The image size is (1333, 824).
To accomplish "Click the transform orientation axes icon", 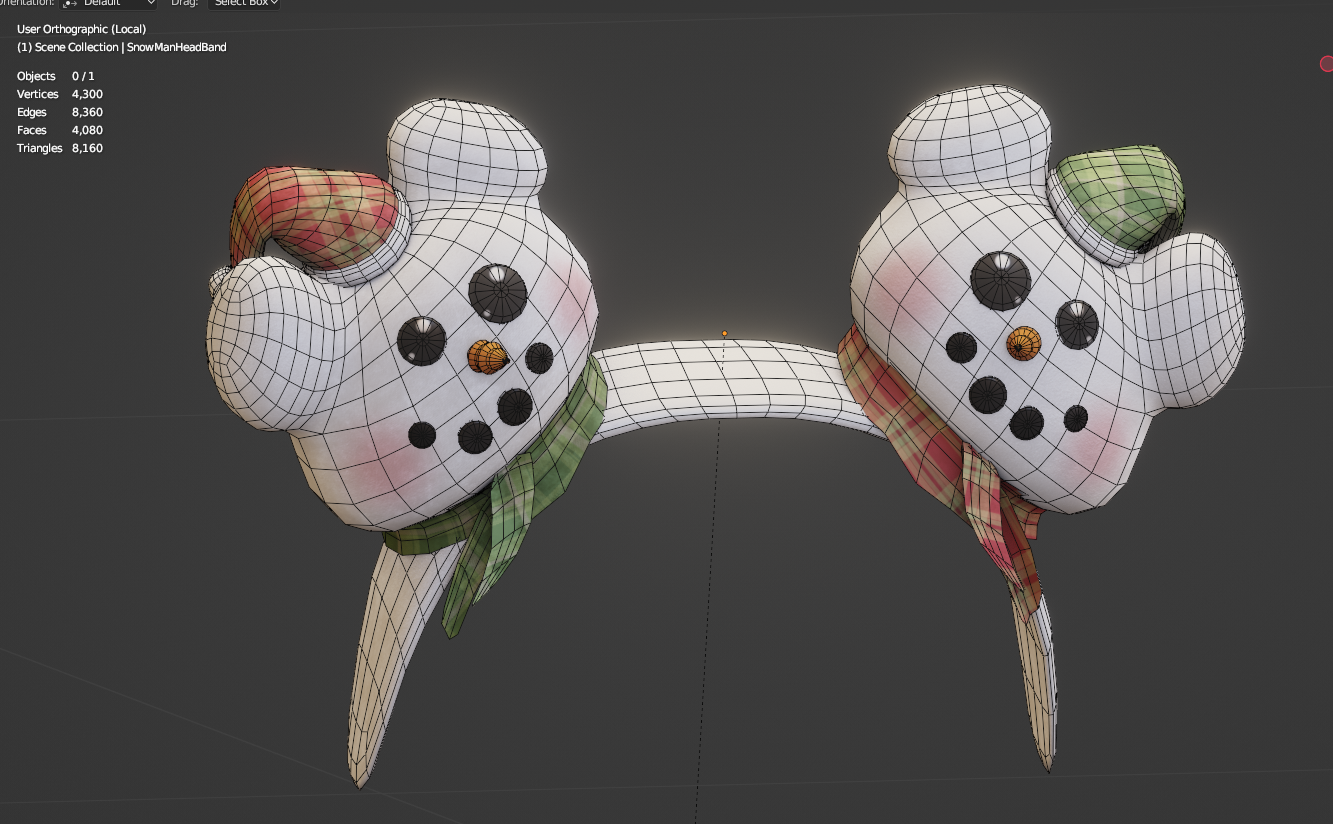I will [x=71, y=3].
